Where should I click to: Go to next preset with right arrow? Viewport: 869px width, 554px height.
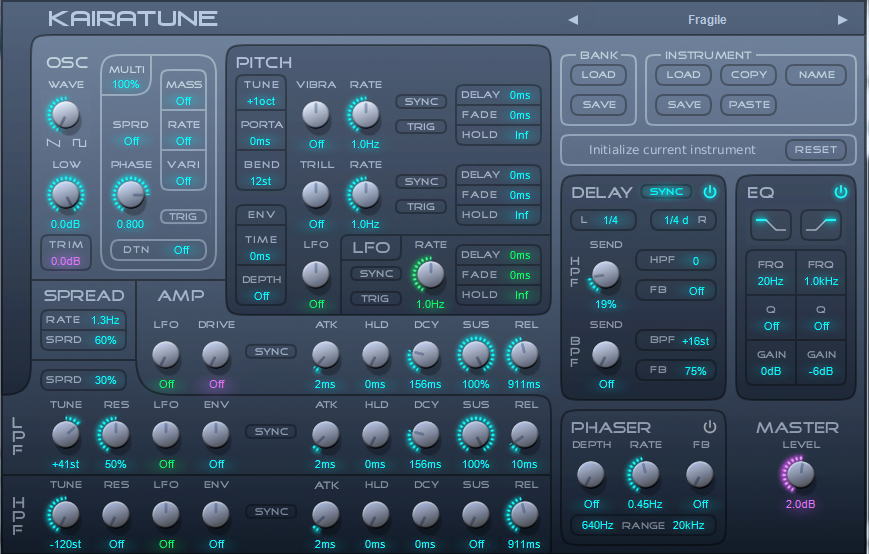tap(842, 20)
